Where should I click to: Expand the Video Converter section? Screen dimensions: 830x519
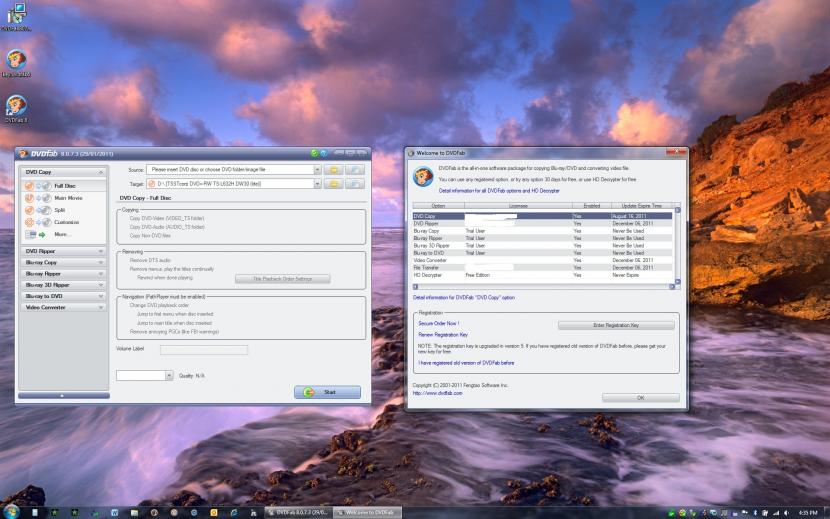pyautogui.click(x=61, y=307)
